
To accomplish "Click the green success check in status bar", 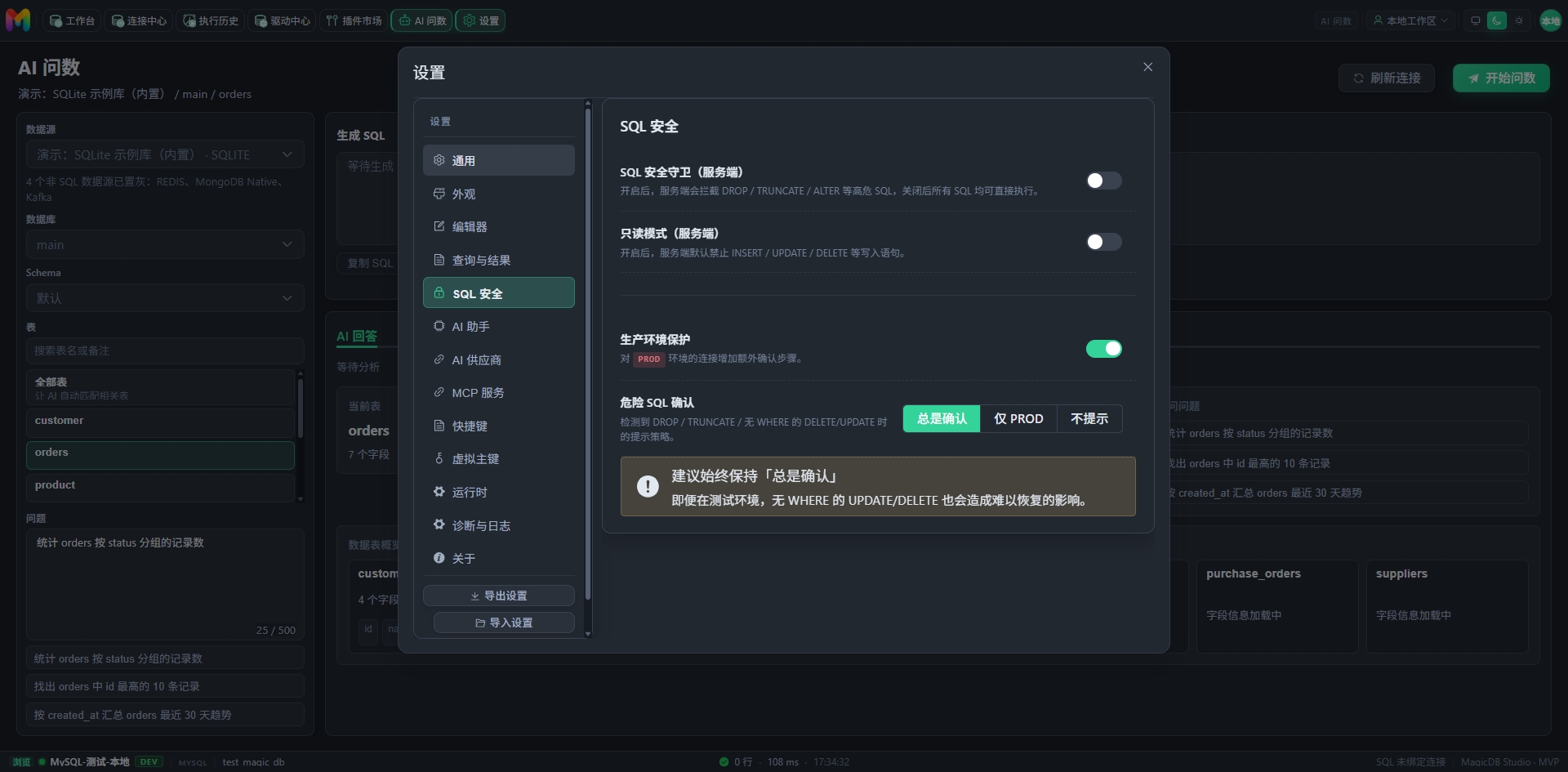I will pos(724,761).
